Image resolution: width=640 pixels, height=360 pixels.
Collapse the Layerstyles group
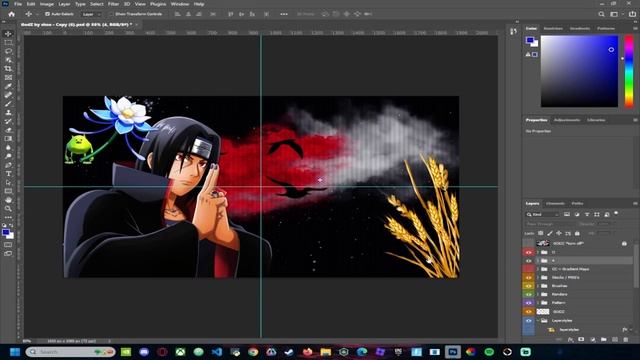[538, 321]
